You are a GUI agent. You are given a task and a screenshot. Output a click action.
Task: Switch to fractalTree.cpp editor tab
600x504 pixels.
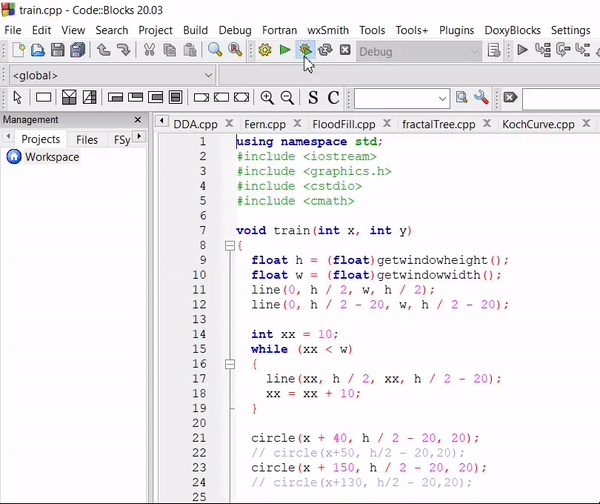click(x=439, y=124)
